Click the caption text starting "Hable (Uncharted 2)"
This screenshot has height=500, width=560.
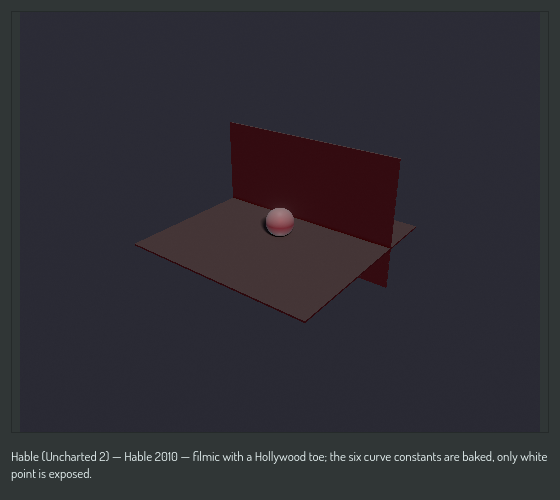pyautogui.click(x=279, y=465)
